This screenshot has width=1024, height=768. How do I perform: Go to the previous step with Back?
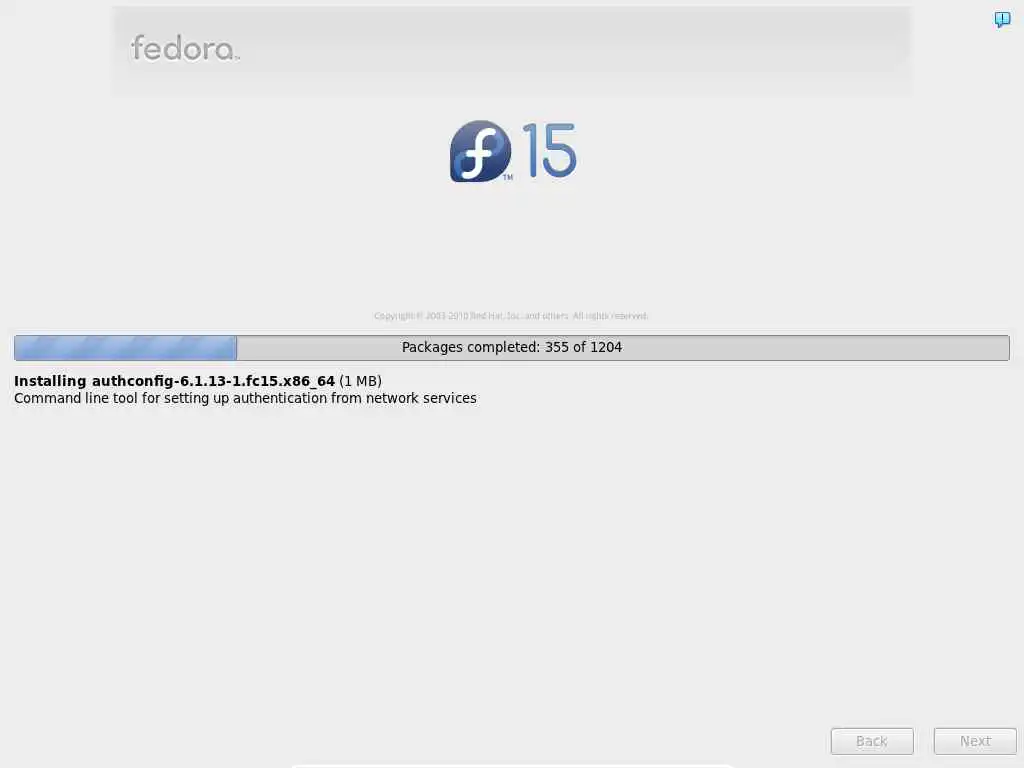pyautogui.click(x=872, y=741)
